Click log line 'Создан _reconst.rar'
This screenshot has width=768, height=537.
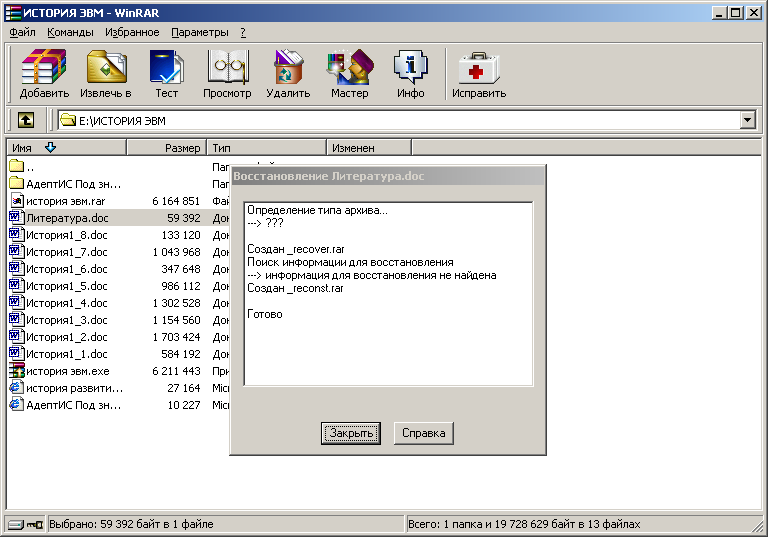(x=295, y=288)
